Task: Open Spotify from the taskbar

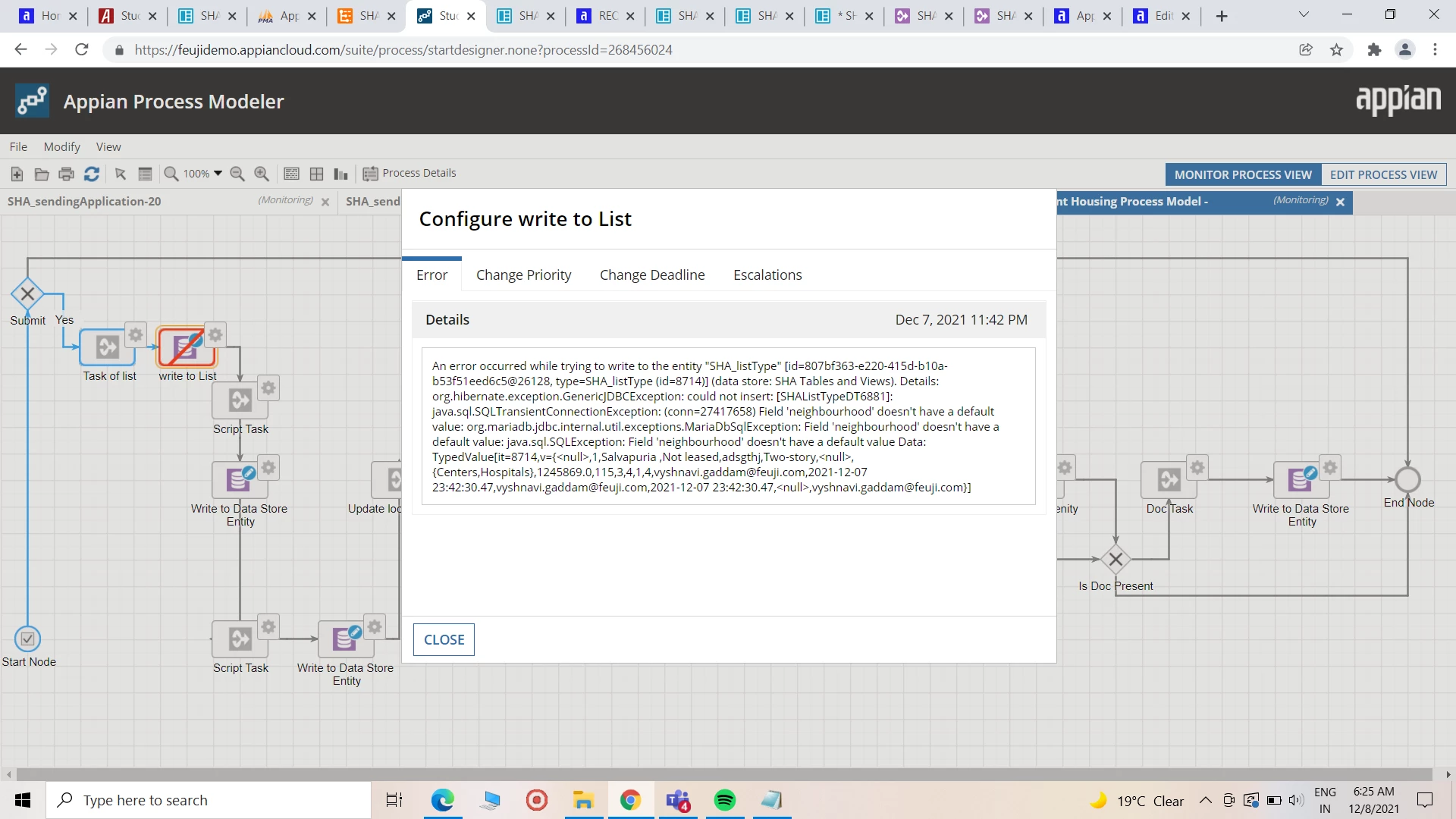Action: (725, 800)
